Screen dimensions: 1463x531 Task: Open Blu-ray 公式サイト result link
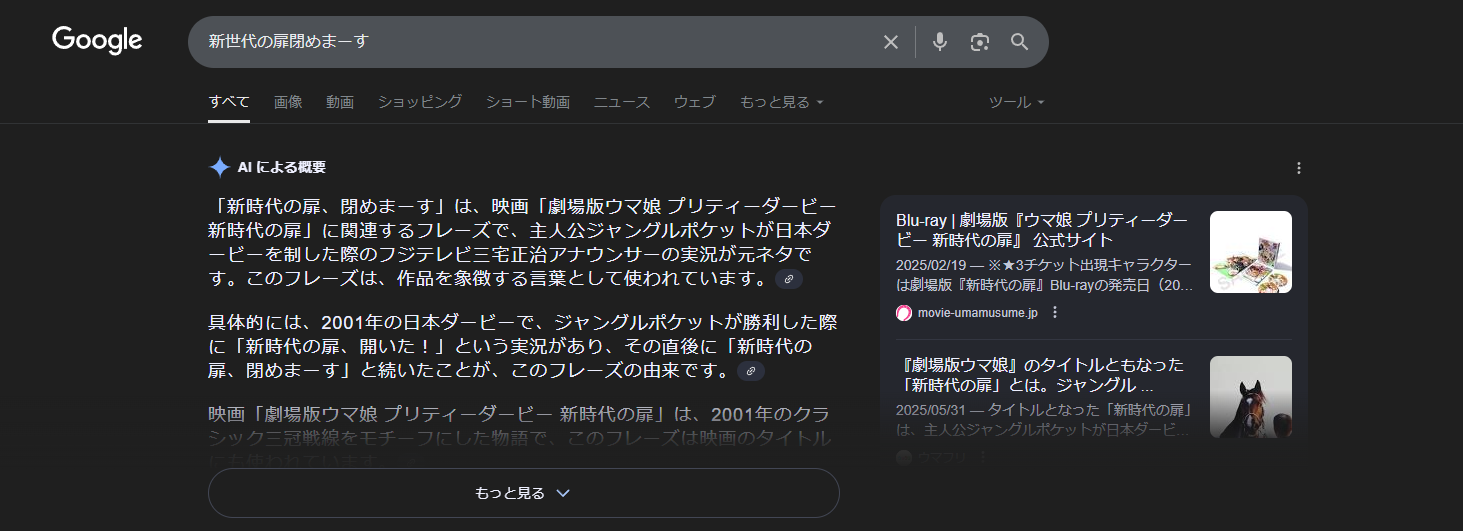pyautogui.click(x=1041, y=230)
